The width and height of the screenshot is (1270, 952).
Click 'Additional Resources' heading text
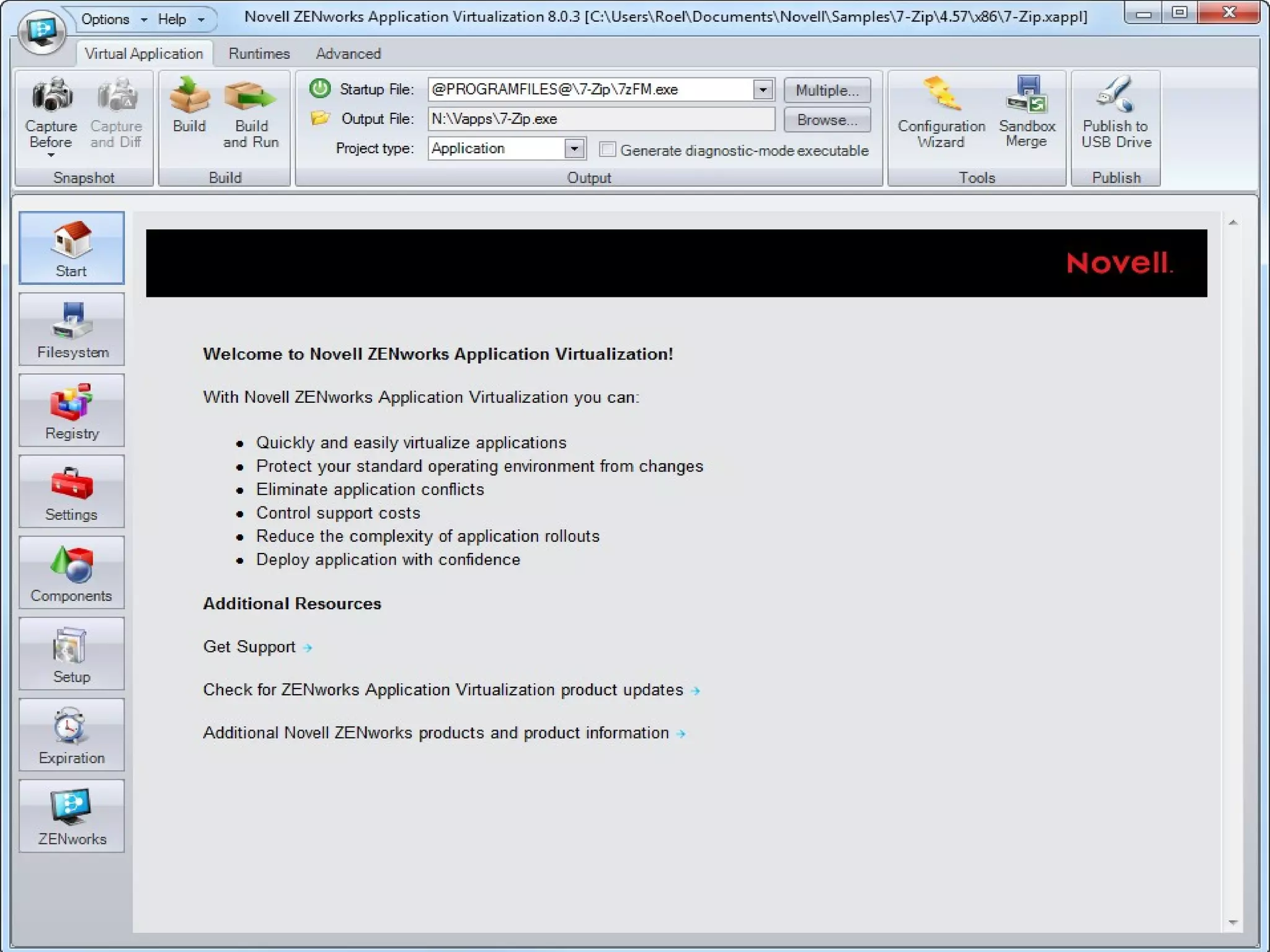[292, 604]
